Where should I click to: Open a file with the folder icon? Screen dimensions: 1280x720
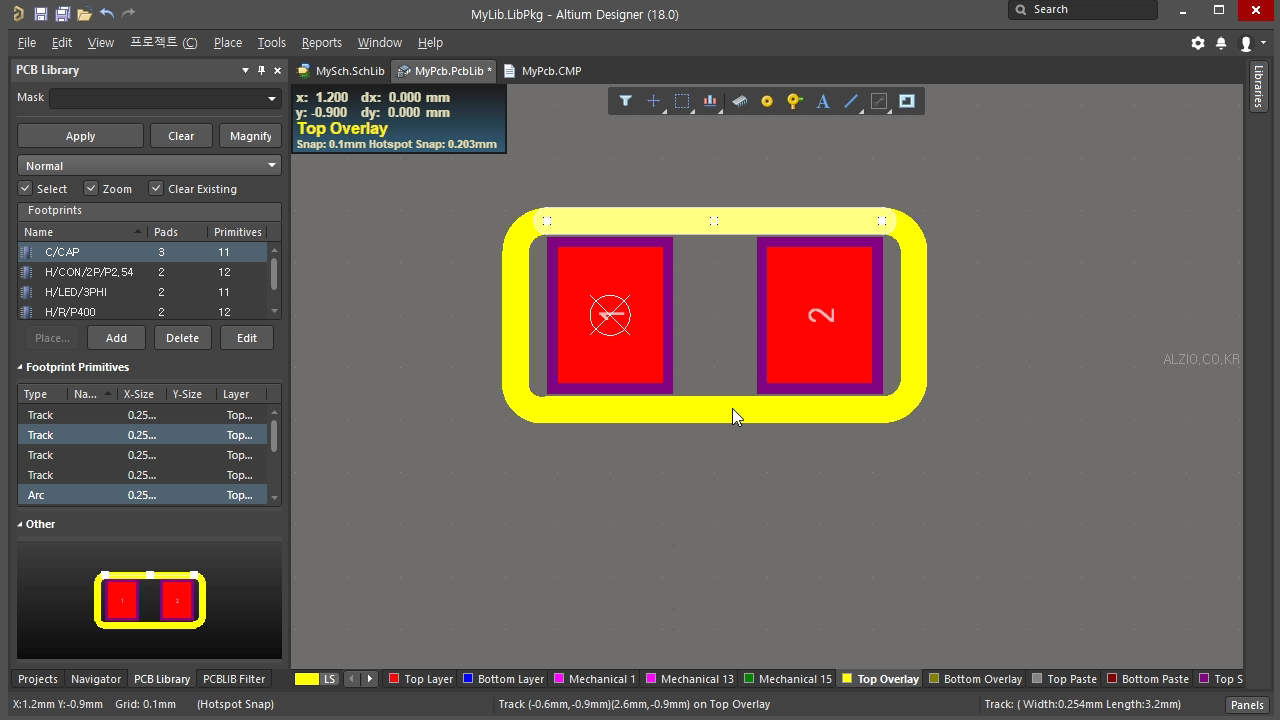coord(84,14)
